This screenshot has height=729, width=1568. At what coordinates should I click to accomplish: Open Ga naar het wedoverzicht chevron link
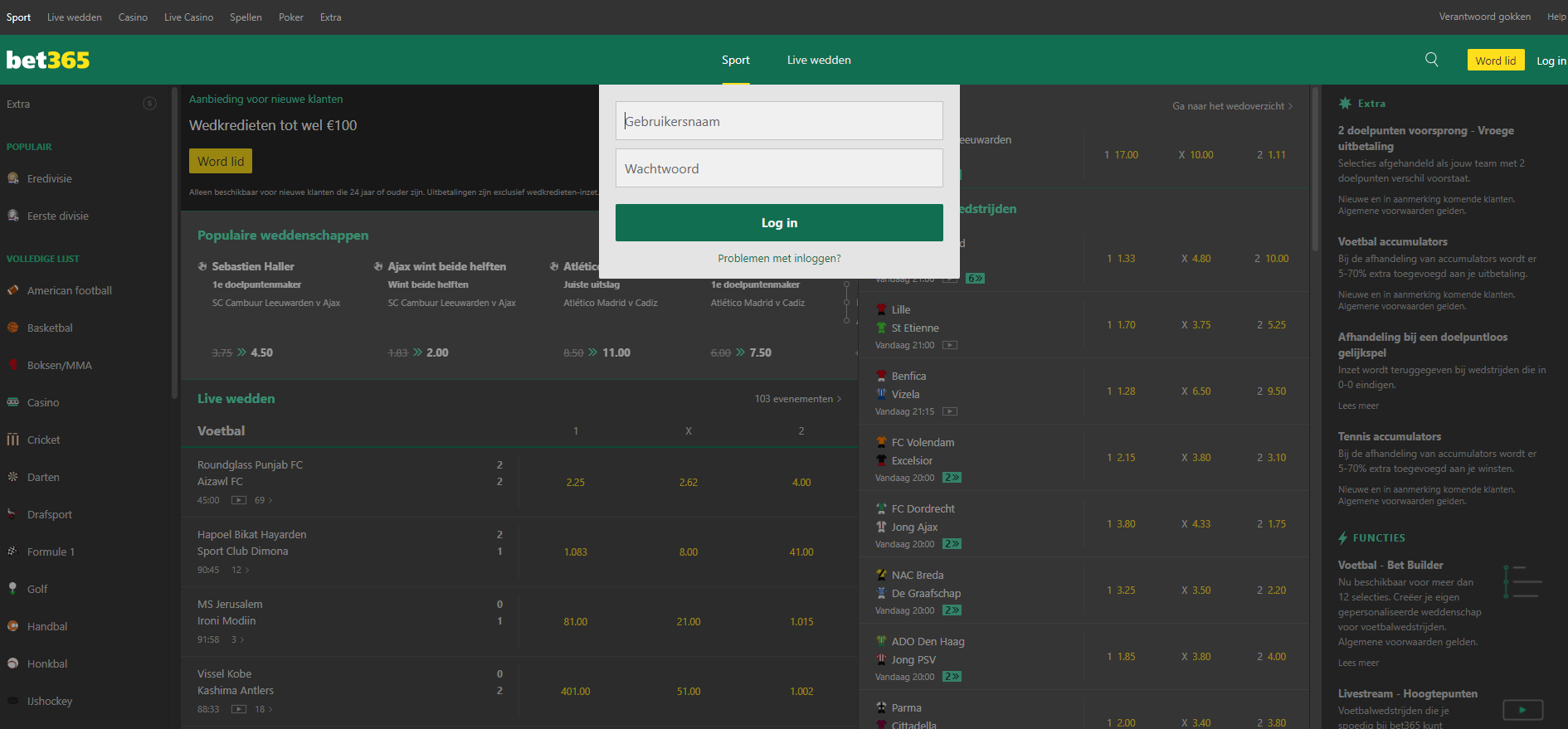tap(1233, 106)
